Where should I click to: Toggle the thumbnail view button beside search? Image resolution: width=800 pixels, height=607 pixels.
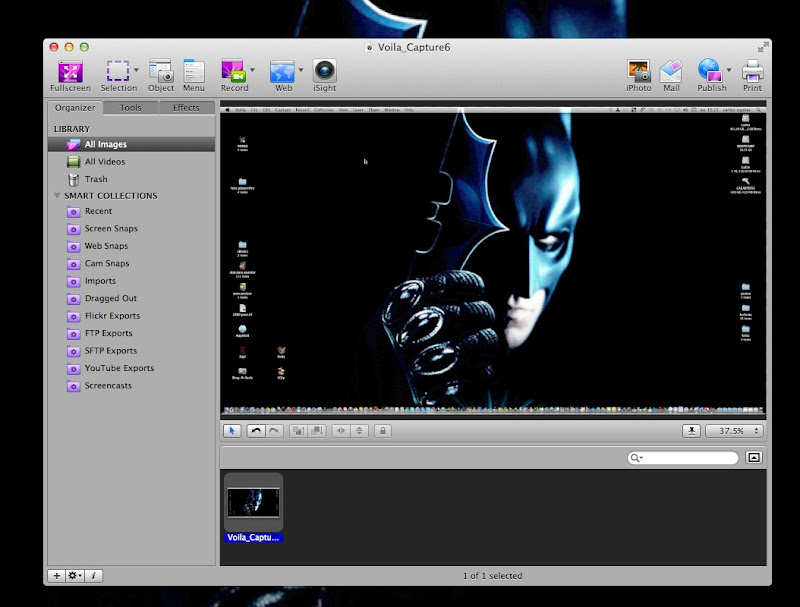click(x=754, y=458)
